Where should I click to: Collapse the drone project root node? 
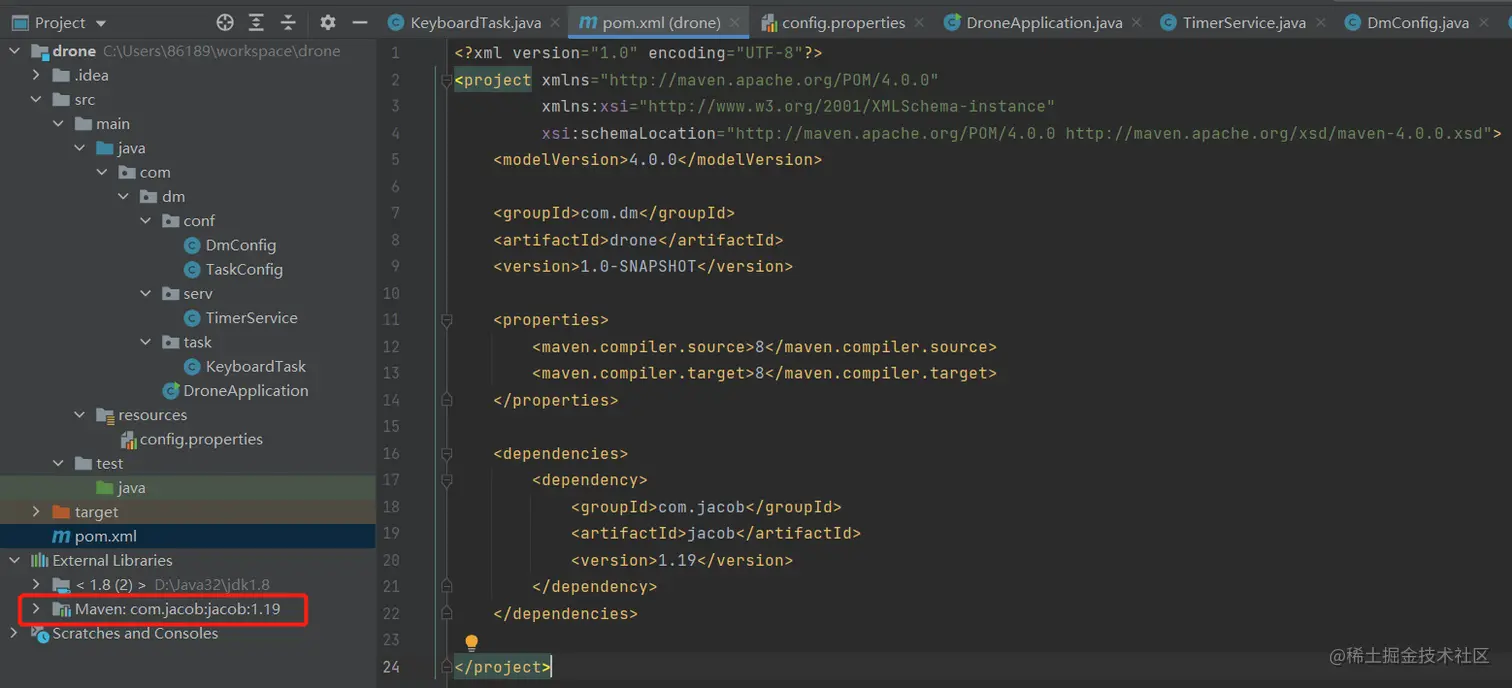[x=15, y=51]
